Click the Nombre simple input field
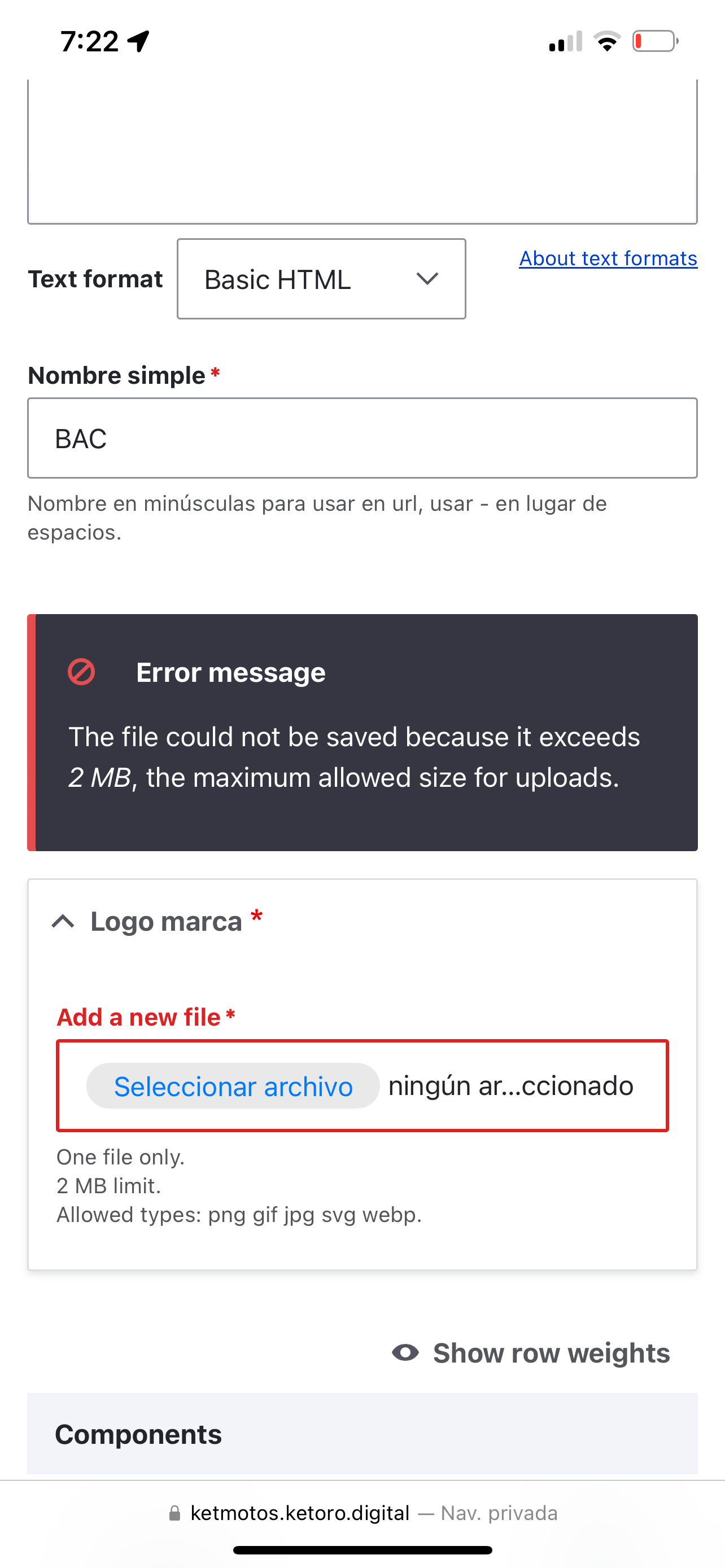Image resolution: width=725 pixels, height=1568 pixels. pos(362,438)
